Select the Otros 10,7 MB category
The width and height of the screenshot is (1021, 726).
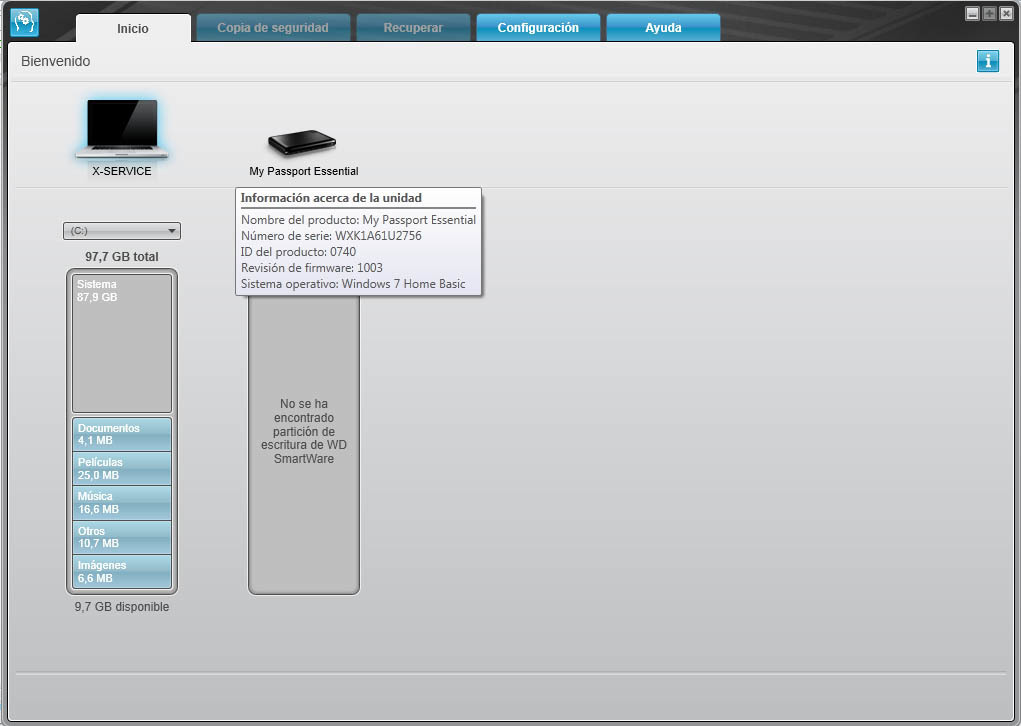122,537
